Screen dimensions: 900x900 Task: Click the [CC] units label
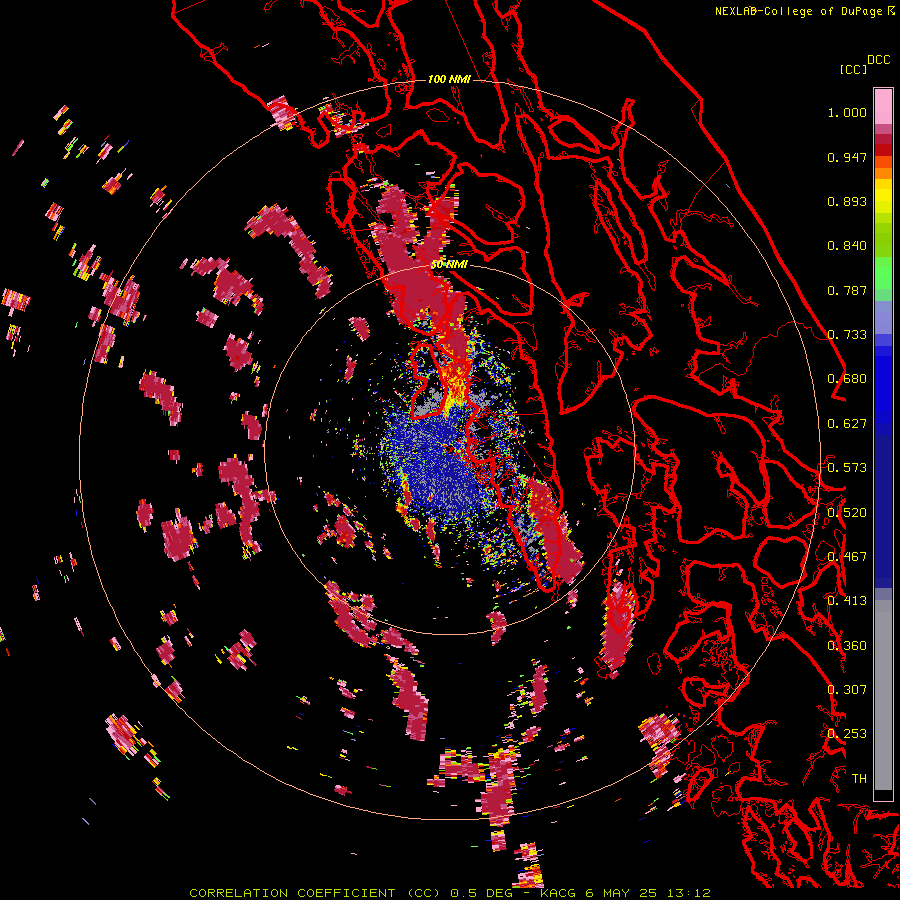[853, 69]
